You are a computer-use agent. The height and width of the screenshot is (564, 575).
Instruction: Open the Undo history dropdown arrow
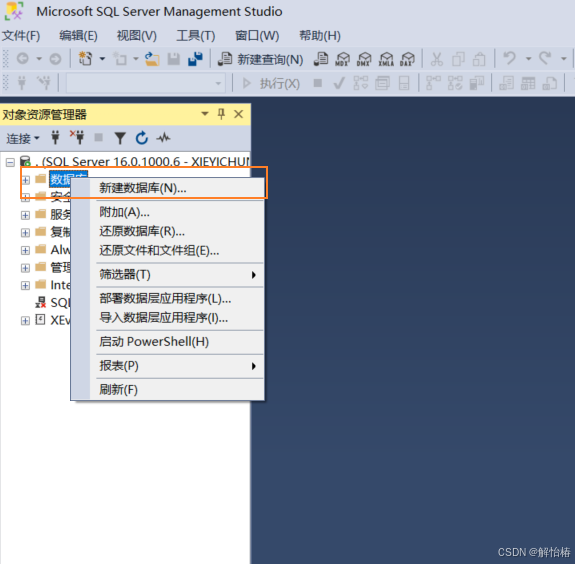(x=528, y=59)
